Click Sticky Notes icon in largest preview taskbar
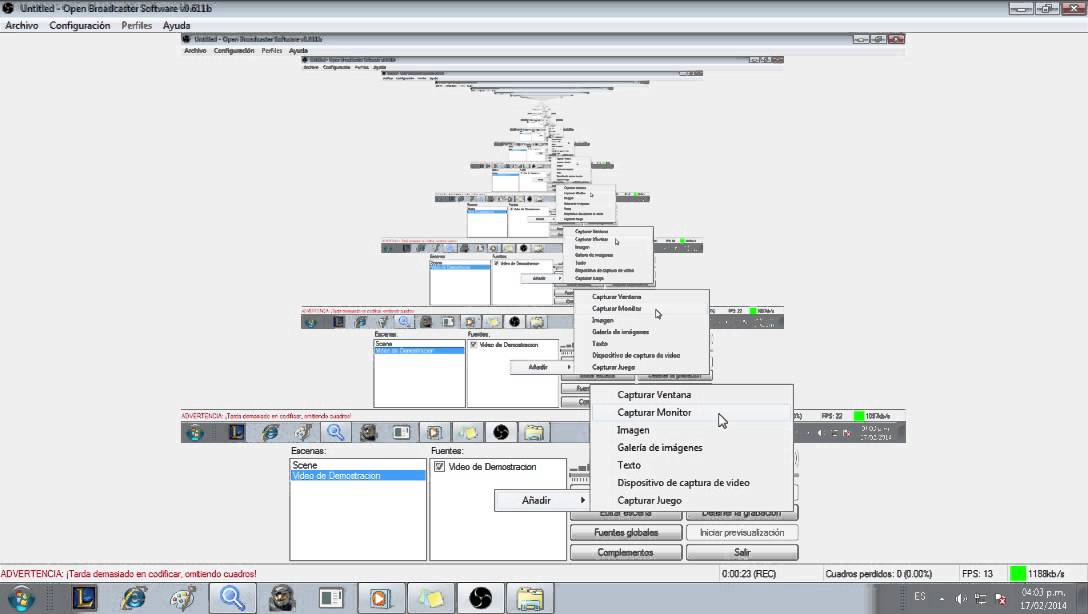1088x614 pixels. coord(468,432)
